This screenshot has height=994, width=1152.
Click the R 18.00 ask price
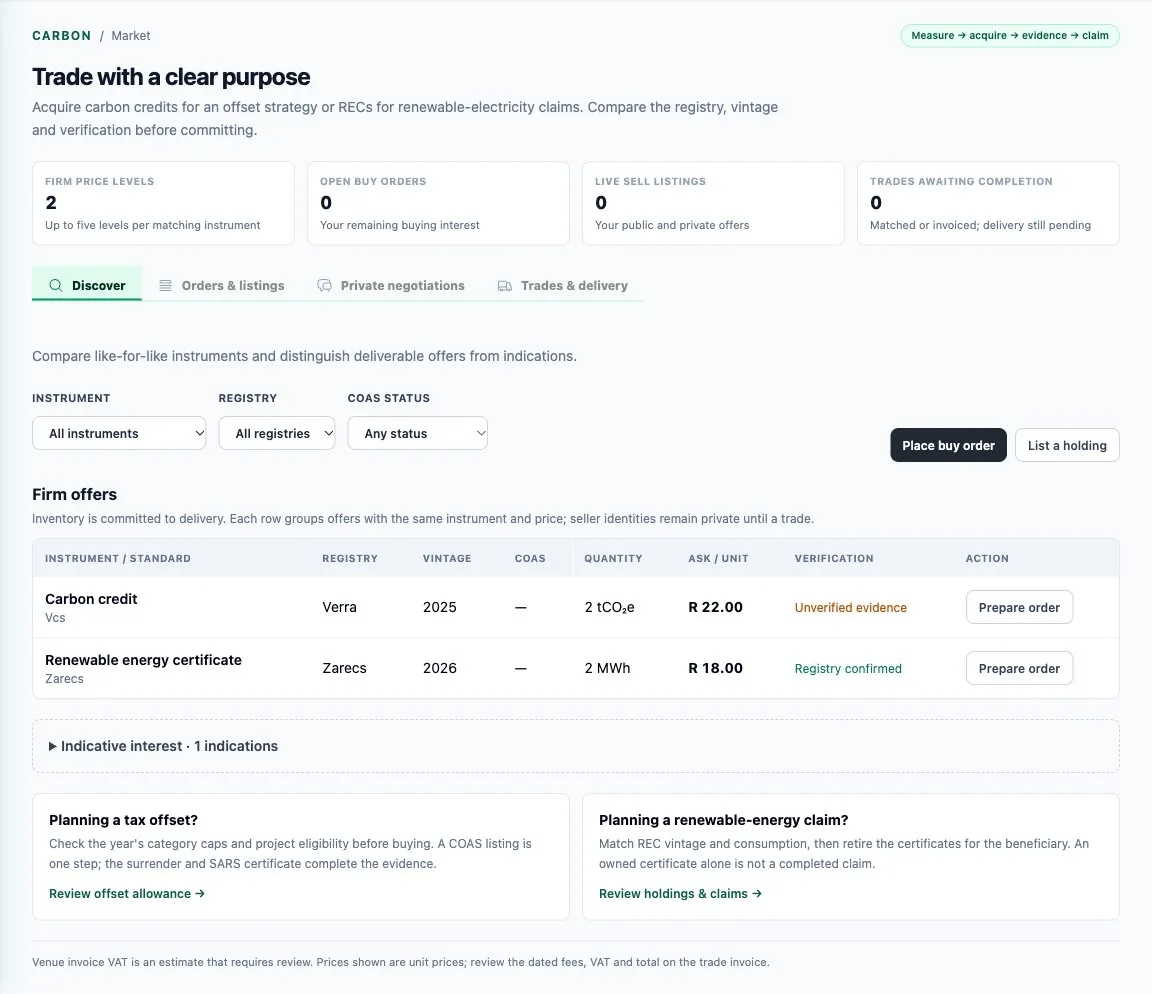pos(715,668)
